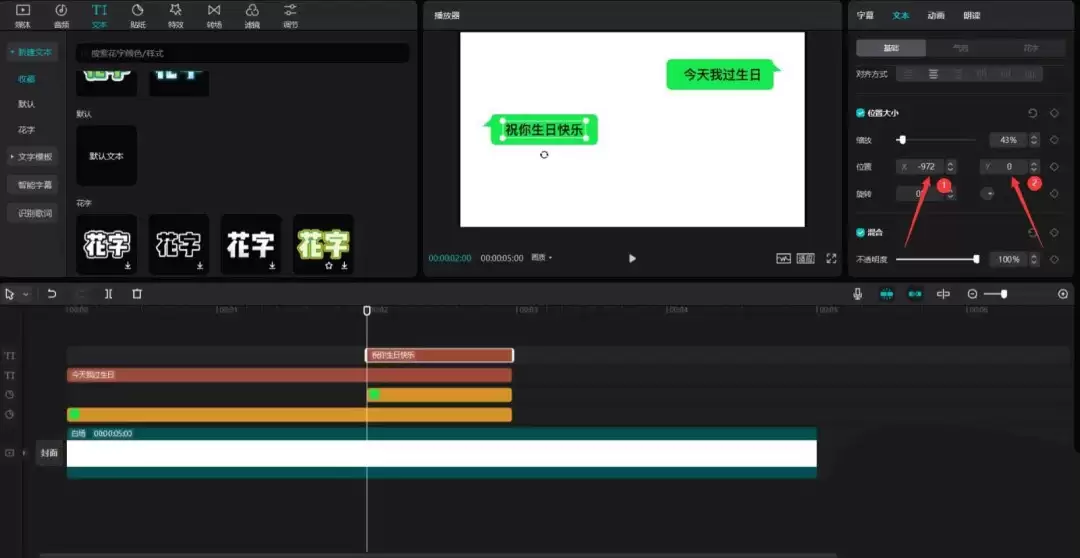Viewport: 1080px width, 558px height.
Task: Uncheck the 位置大小 checkbox
Action: point(861,113)
